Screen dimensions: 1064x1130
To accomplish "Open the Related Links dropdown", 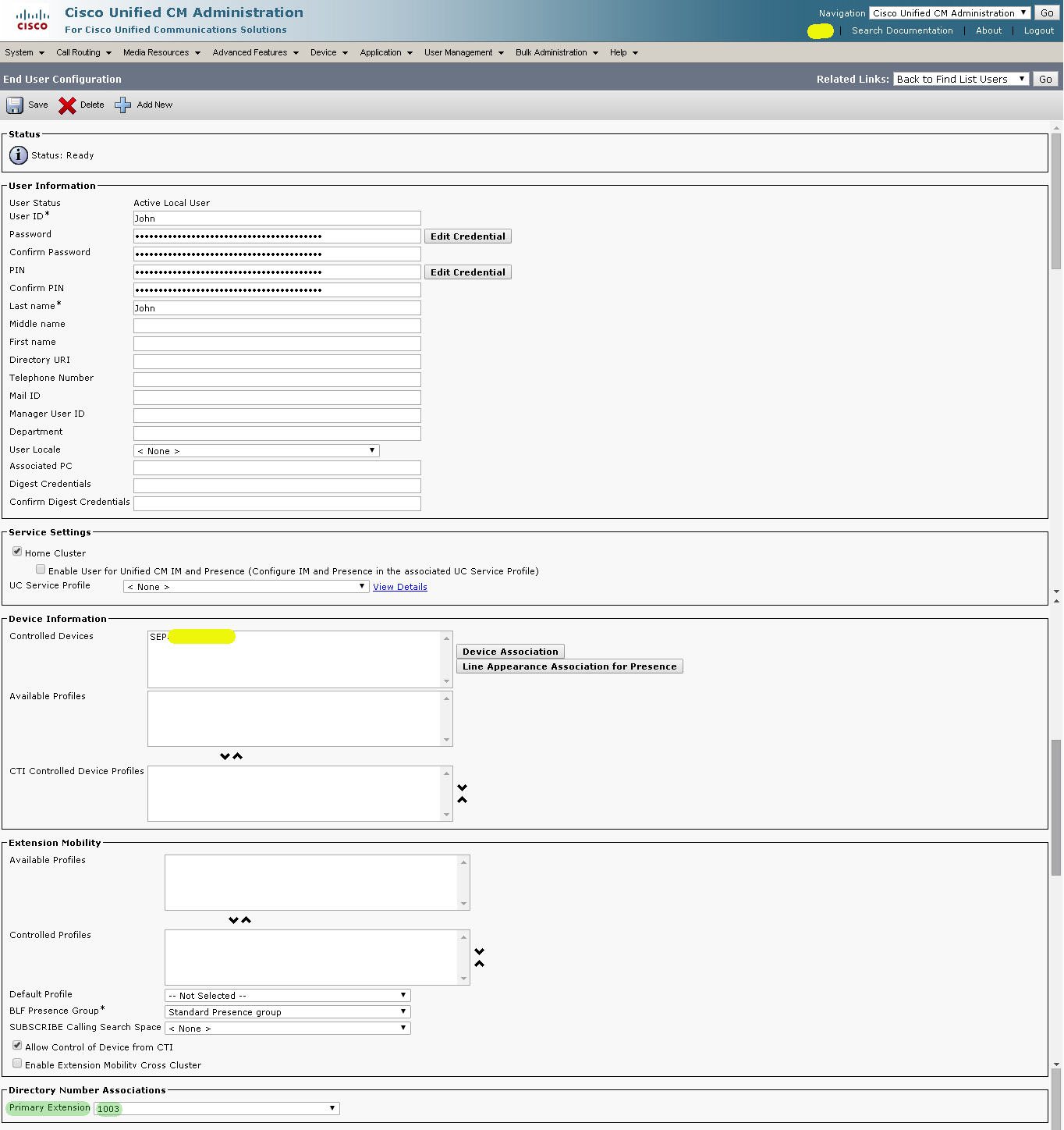I will pyautogui.click(x=961, y=79).
